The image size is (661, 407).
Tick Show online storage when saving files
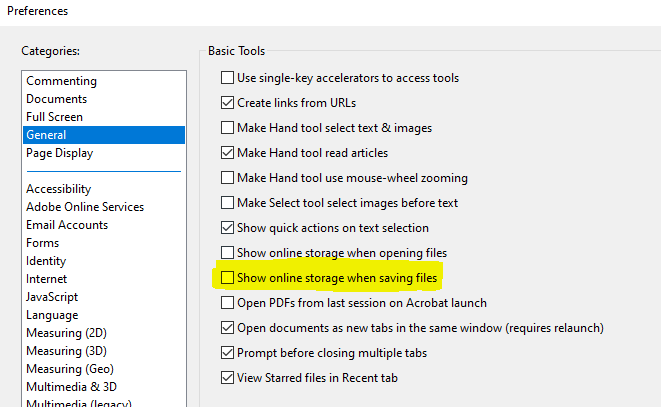227,277
